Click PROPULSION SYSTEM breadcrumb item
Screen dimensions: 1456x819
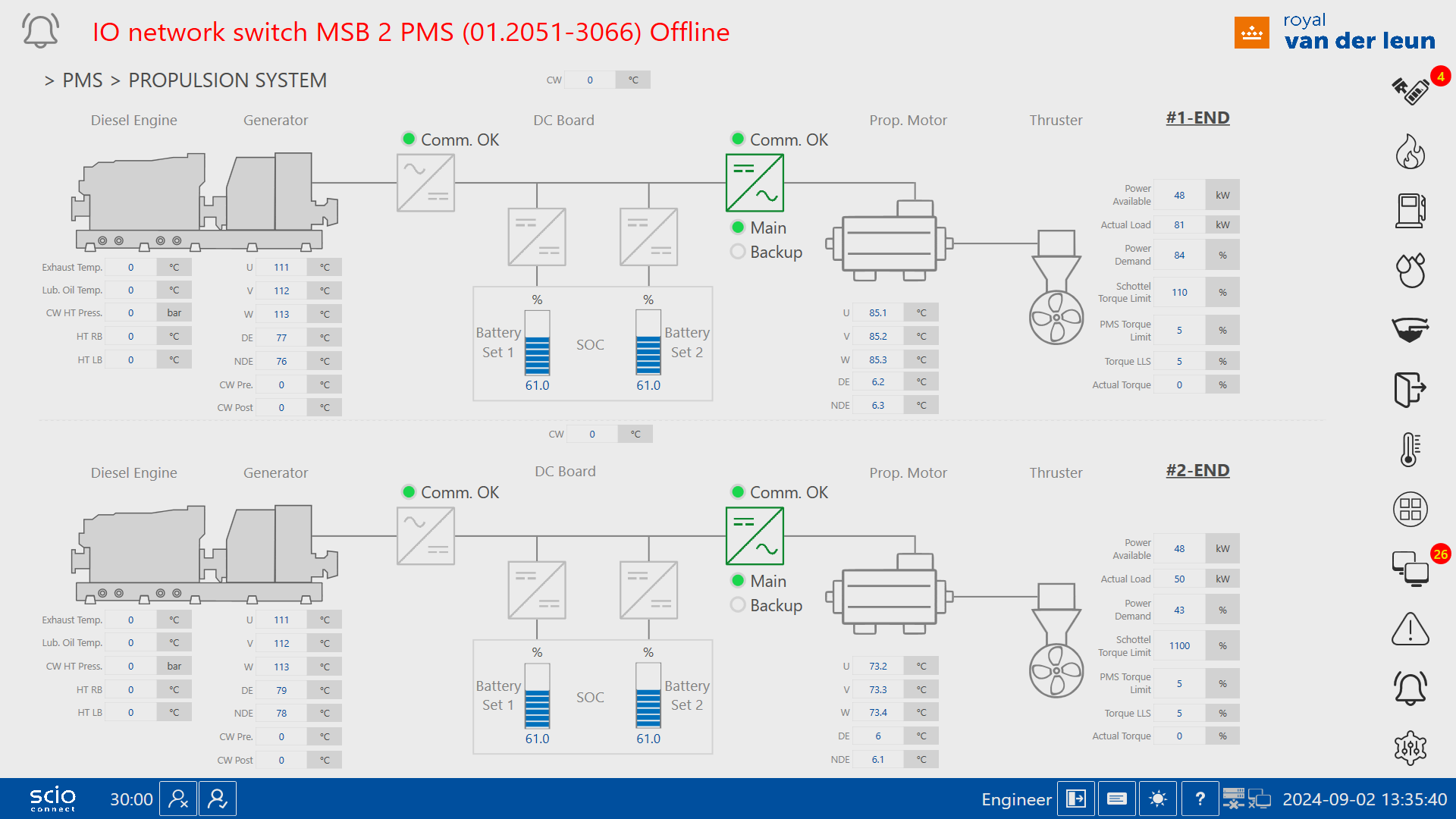click(227, 80)
